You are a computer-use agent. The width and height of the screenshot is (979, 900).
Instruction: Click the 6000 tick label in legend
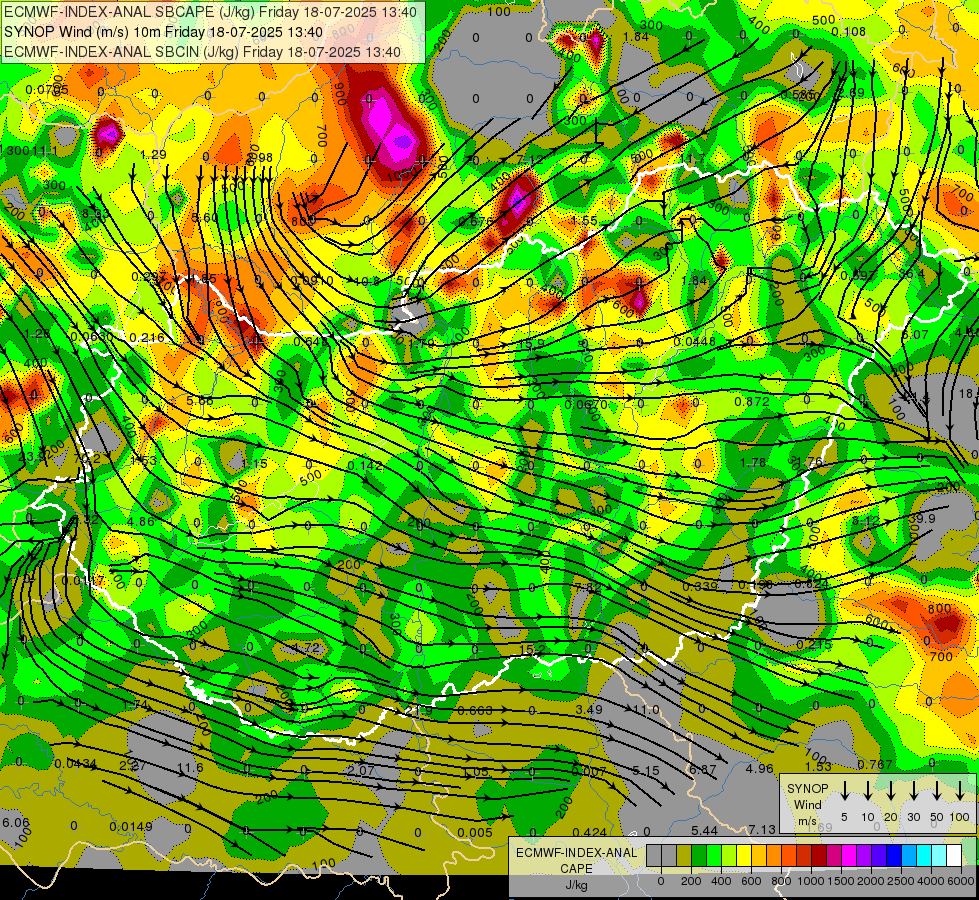click(x=961, y=881)
